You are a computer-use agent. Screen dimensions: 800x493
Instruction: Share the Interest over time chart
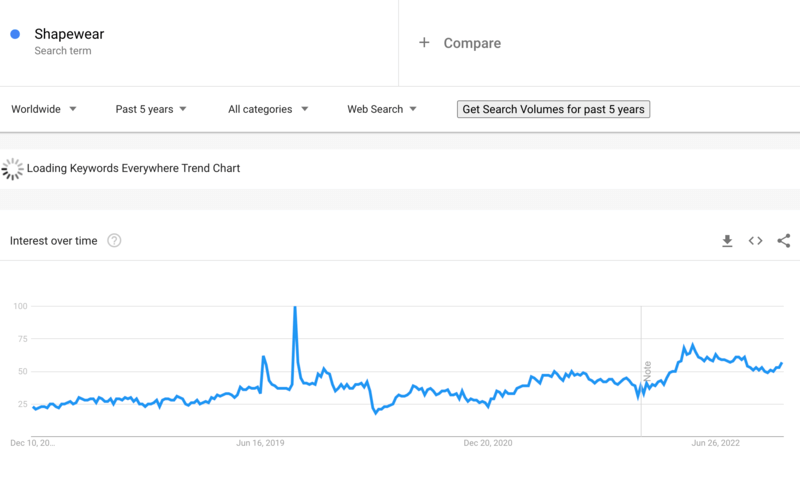pyautogui.click(x=784, y=241)
